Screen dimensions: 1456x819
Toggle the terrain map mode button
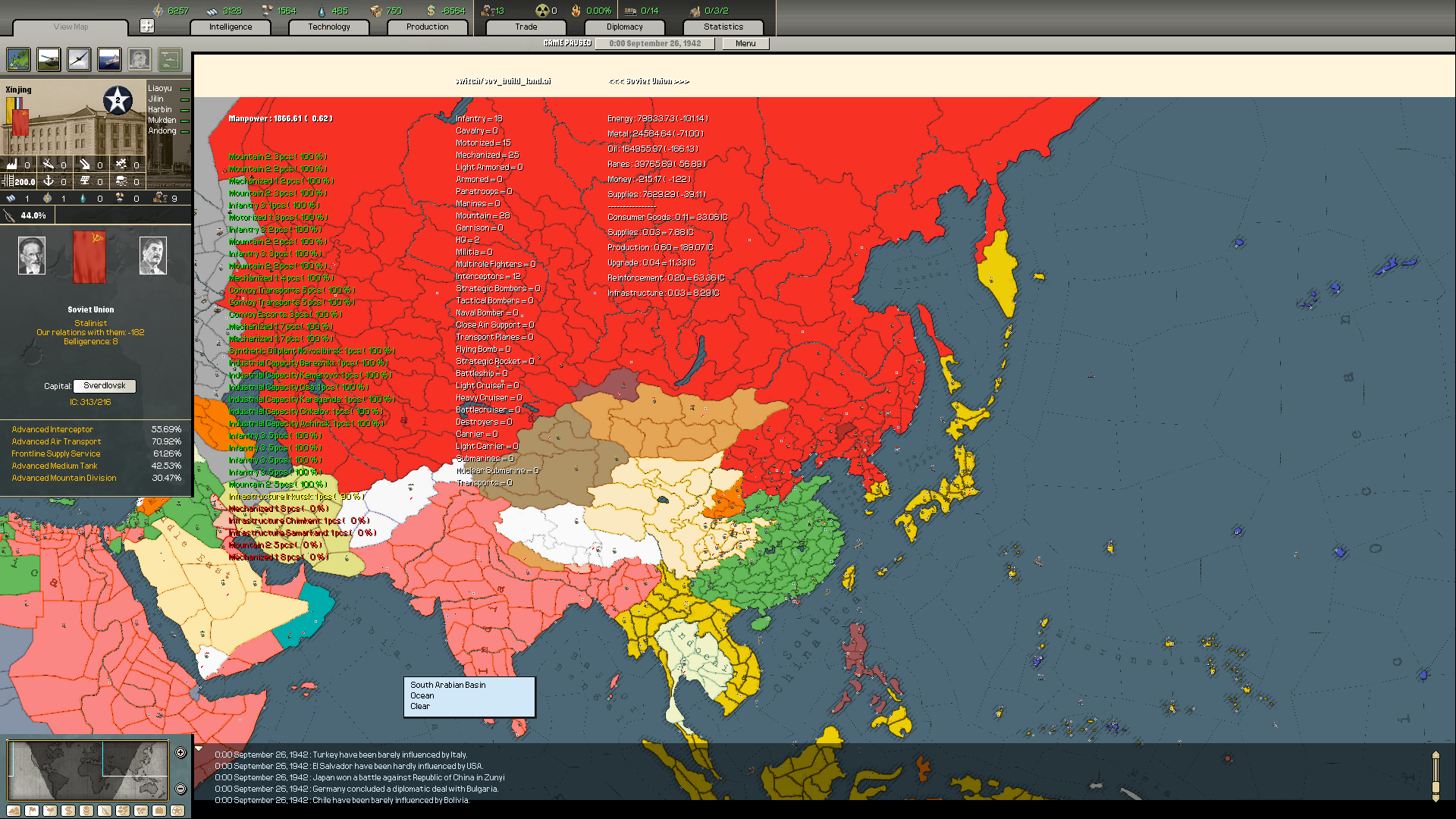[x=14, y=811]
